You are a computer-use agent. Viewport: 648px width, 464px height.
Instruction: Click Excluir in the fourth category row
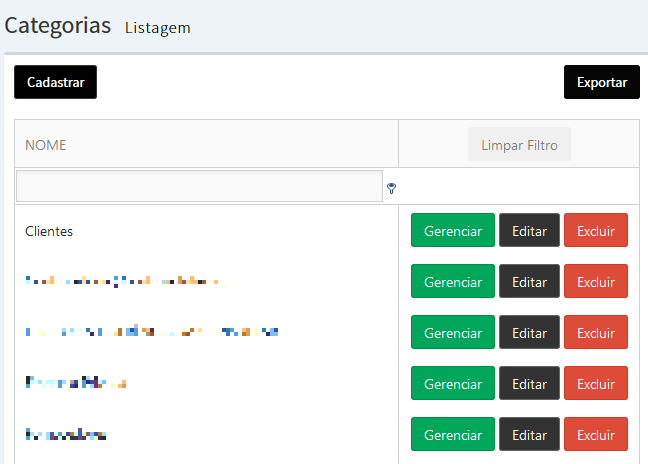pos(596,383)
